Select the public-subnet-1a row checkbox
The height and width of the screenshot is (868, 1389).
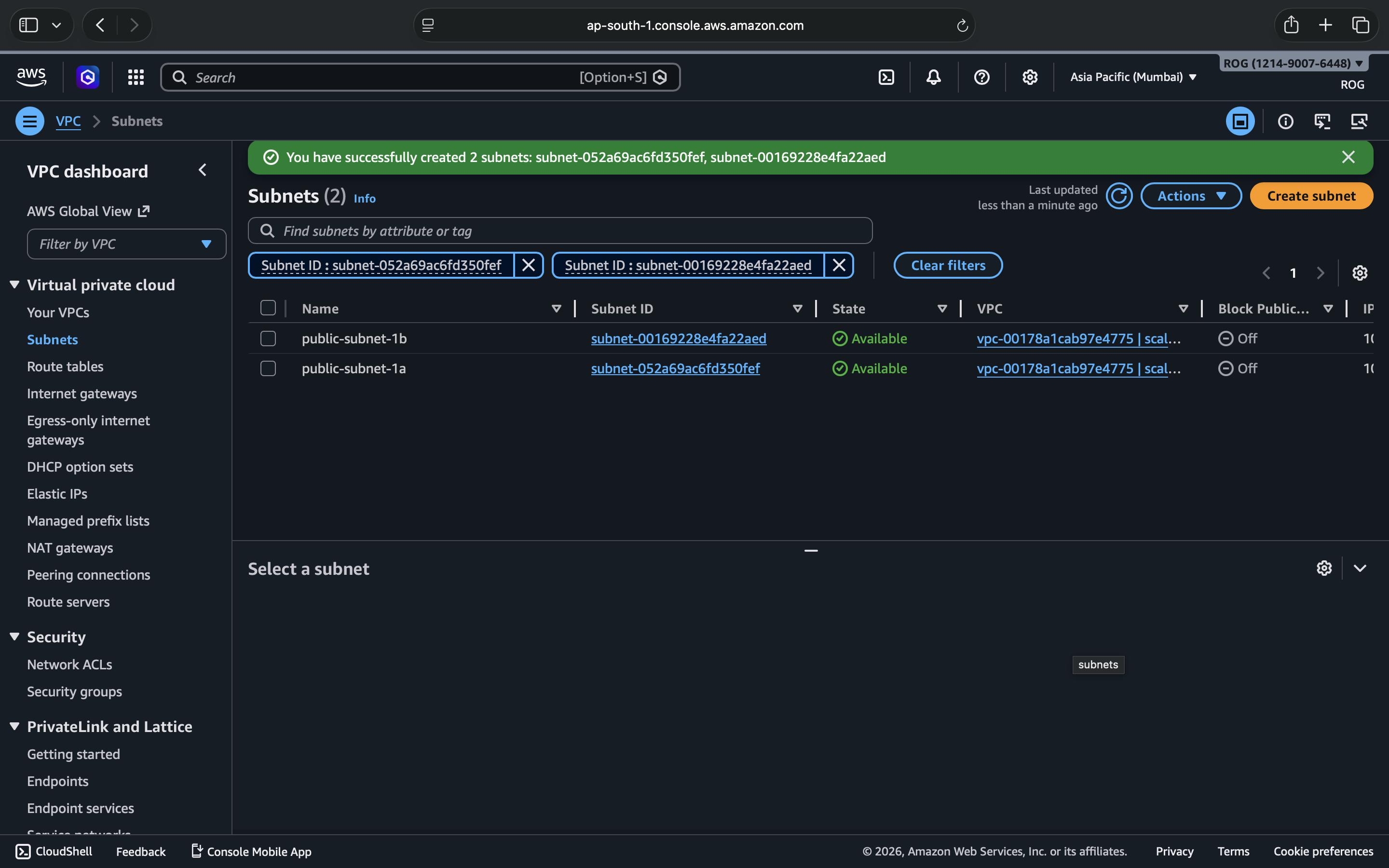tap(268, 368)
